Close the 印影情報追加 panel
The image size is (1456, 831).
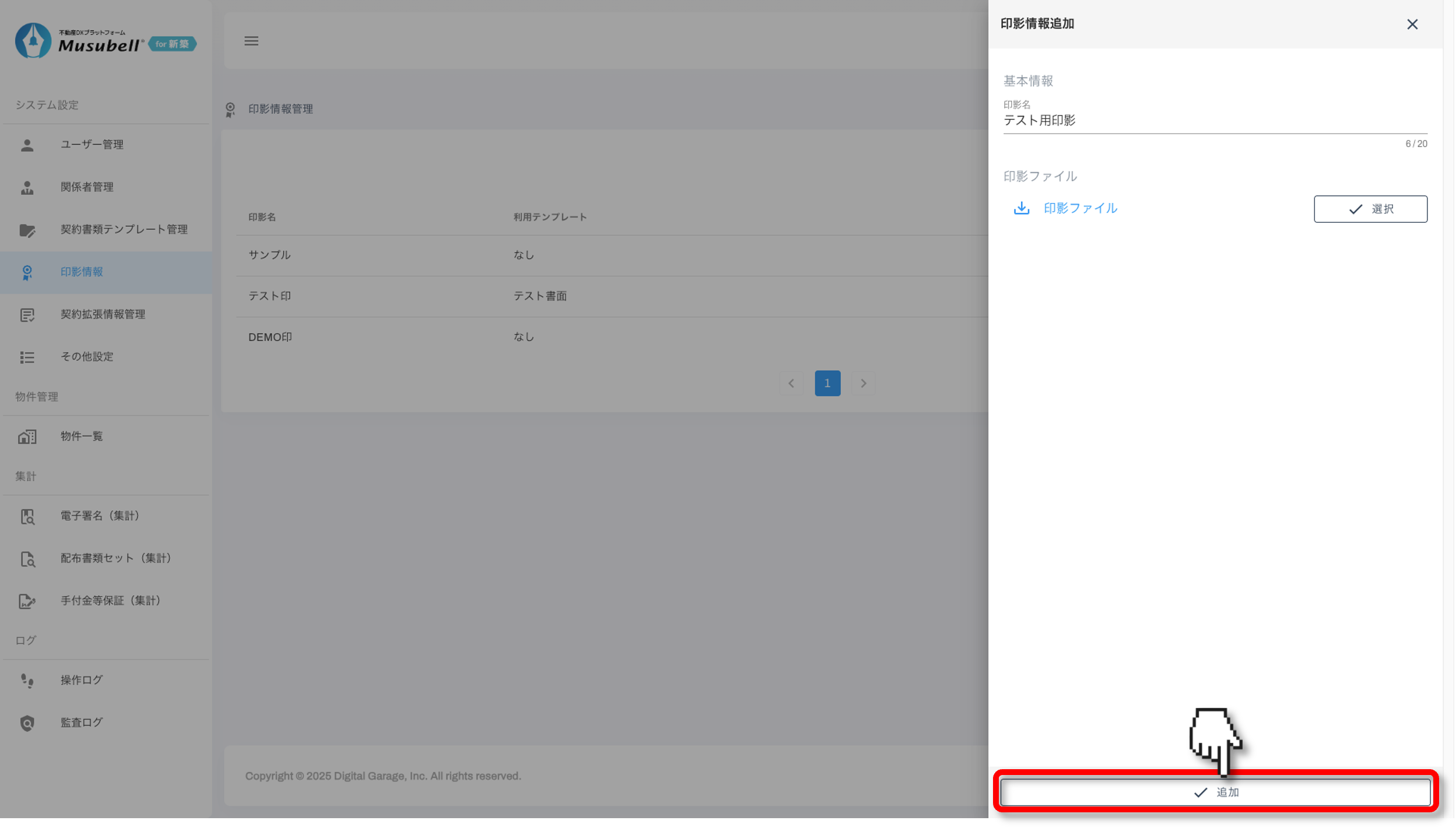click(1412, 24)
